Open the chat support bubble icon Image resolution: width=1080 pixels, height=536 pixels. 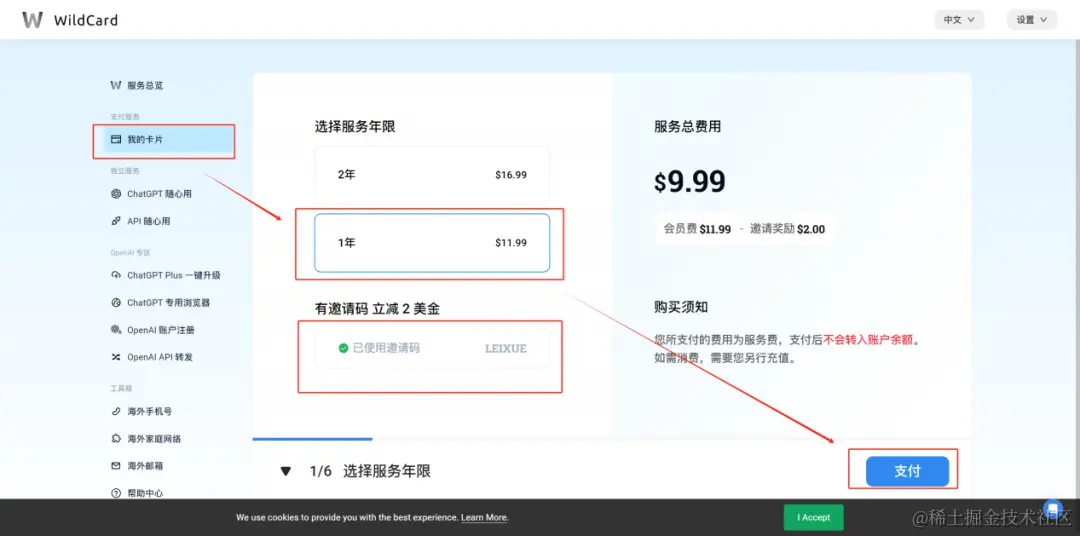click(1052, 508)
